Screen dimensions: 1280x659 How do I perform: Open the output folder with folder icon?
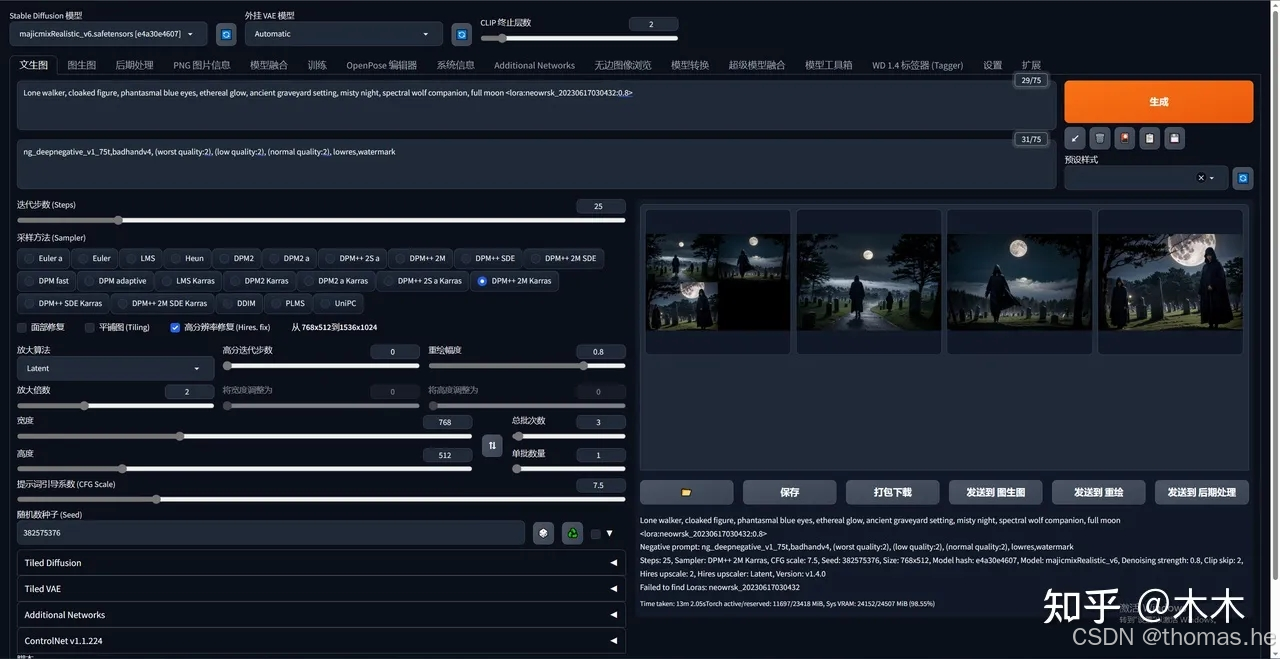tap(686, 492)
